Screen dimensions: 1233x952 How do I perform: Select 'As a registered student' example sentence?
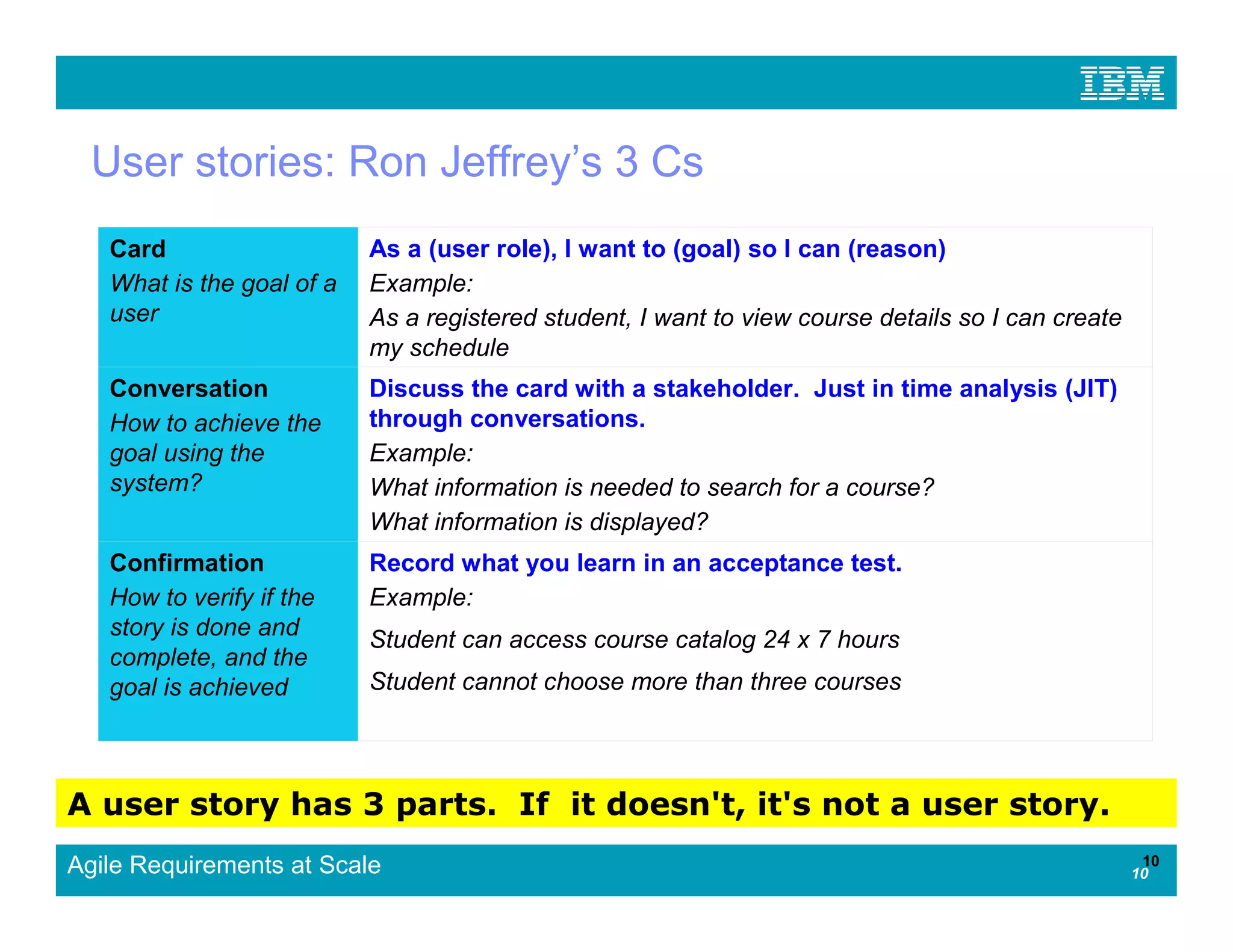[745, 332]
